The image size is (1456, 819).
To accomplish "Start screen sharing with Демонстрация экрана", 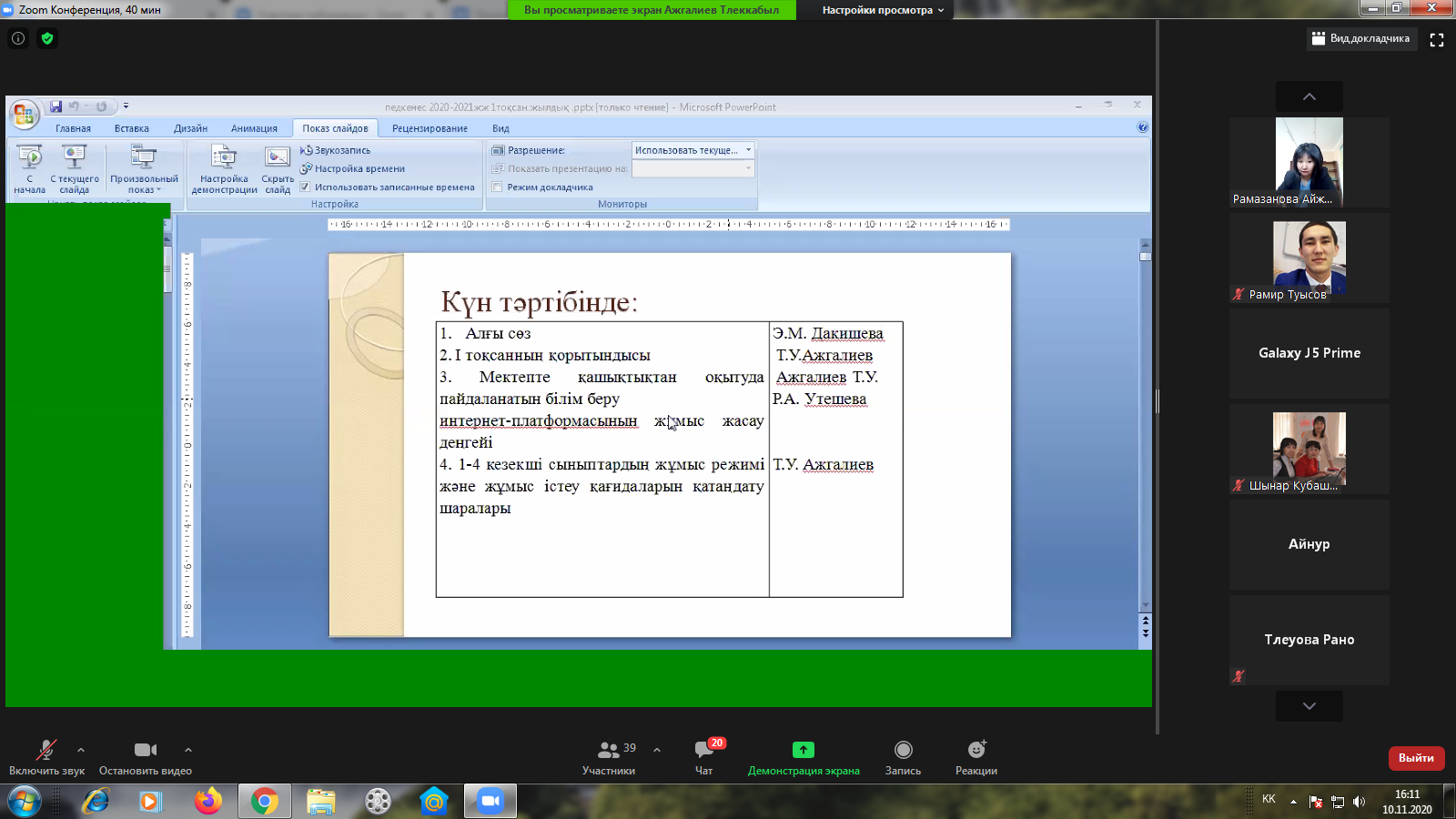I will pyautogui.click(x=803, y=757).
